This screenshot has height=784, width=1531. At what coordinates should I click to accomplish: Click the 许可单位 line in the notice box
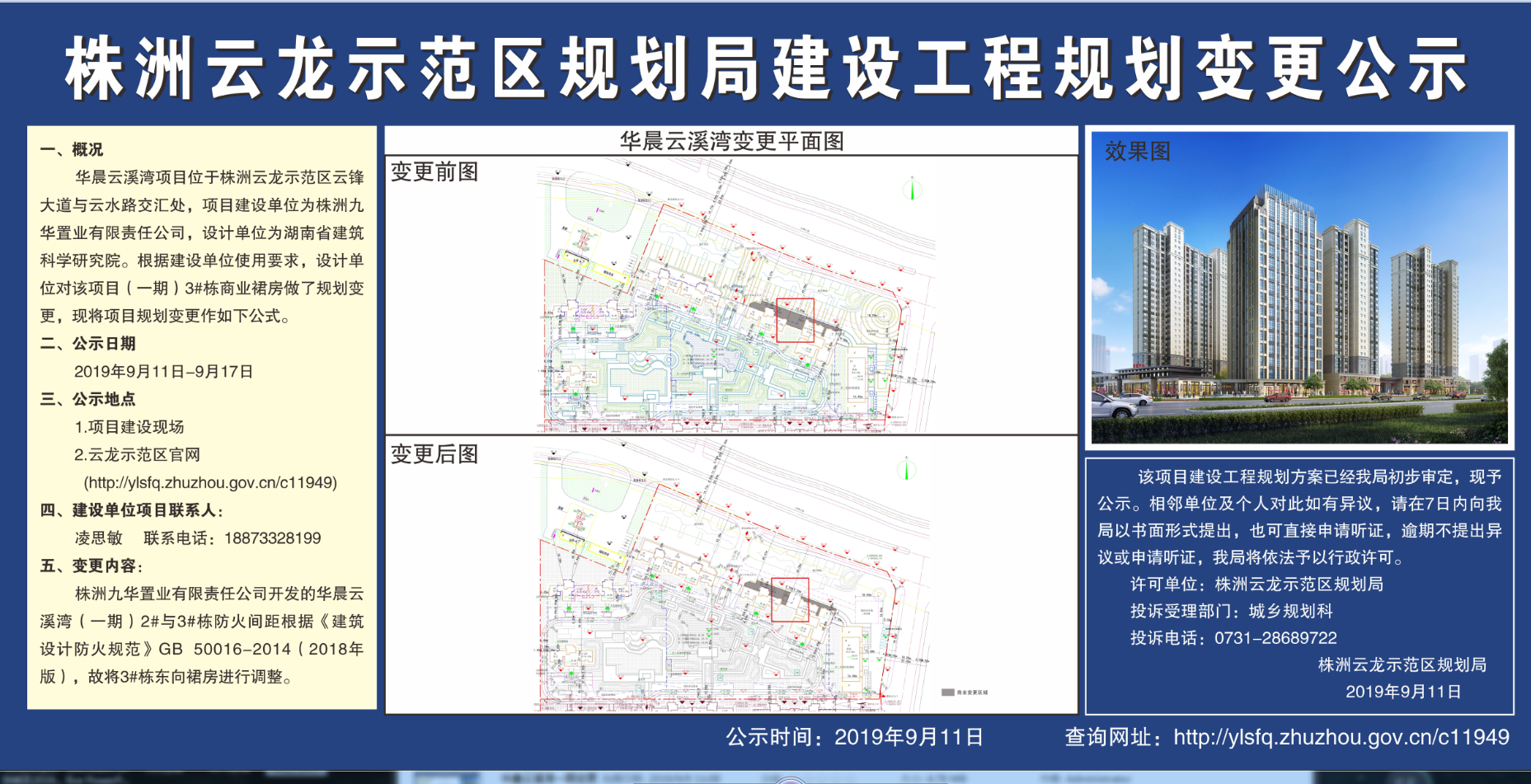(1256, 584)
